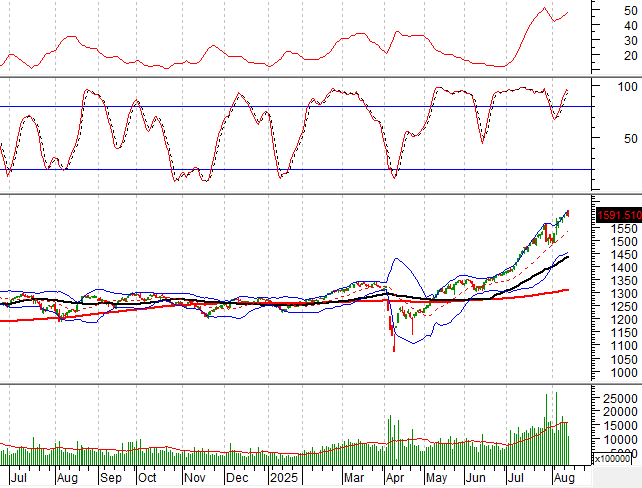Click the 1200 price axis label
Viewport: 642px width, 488px height.
click(624, 320)
